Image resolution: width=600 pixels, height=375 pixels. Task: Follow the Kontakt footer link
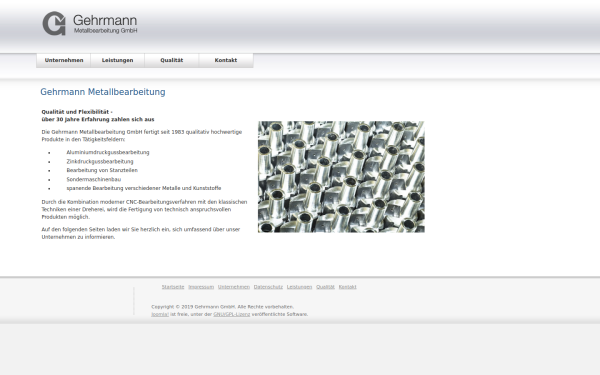[347, 287]
